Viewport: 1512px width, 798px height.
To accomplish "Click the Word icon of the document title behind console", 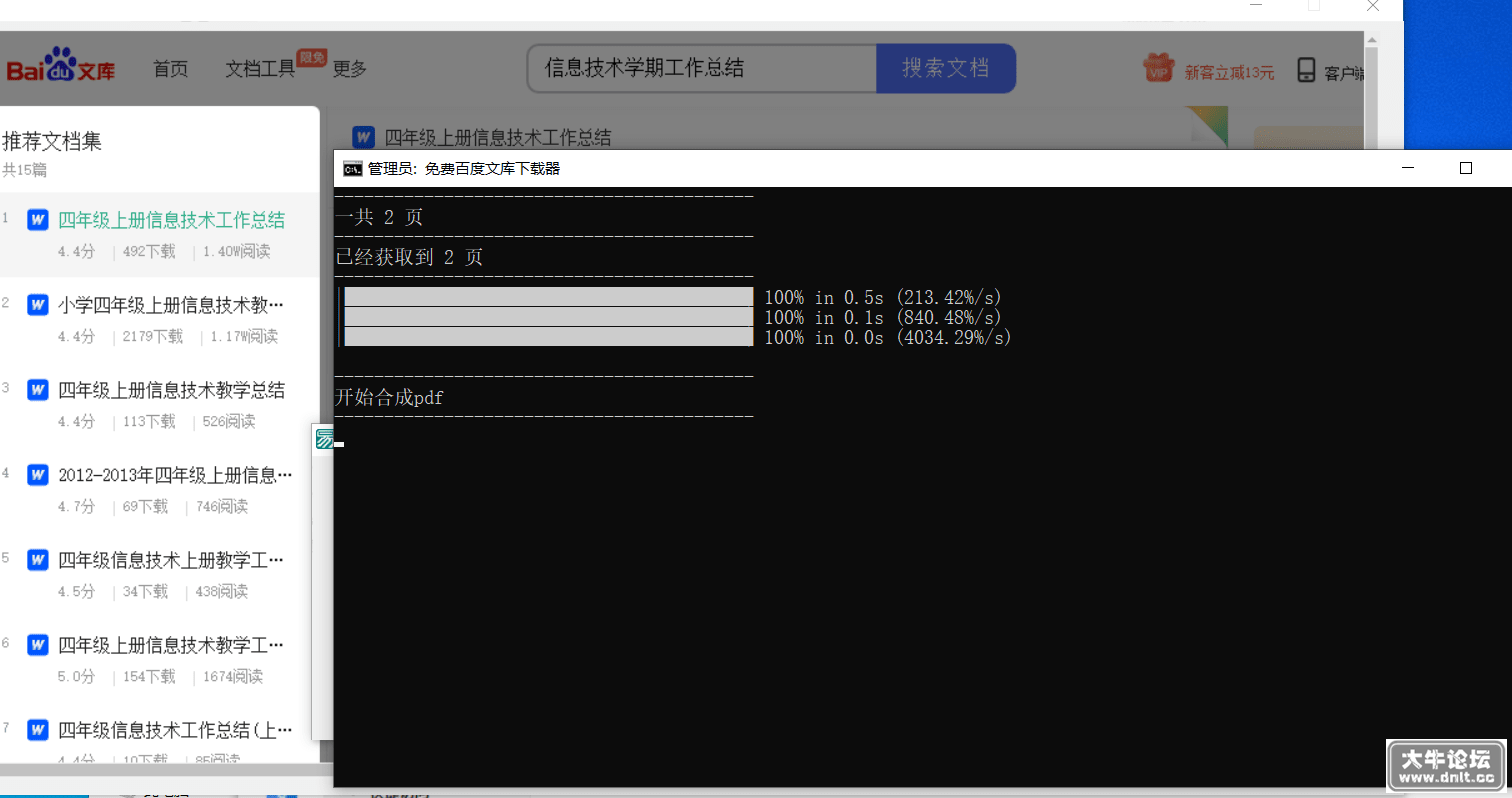I will pos(363,137).
